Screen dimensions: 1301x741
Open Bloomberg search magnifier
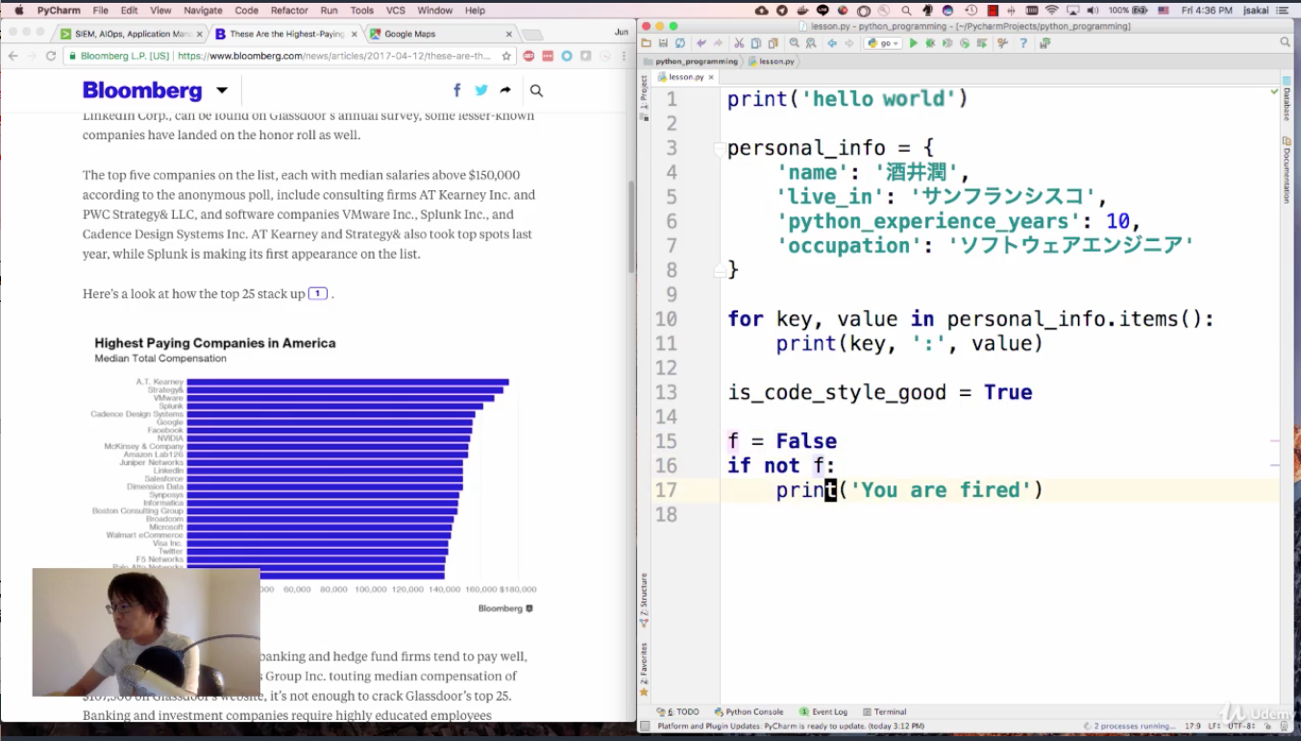(536, 91)
